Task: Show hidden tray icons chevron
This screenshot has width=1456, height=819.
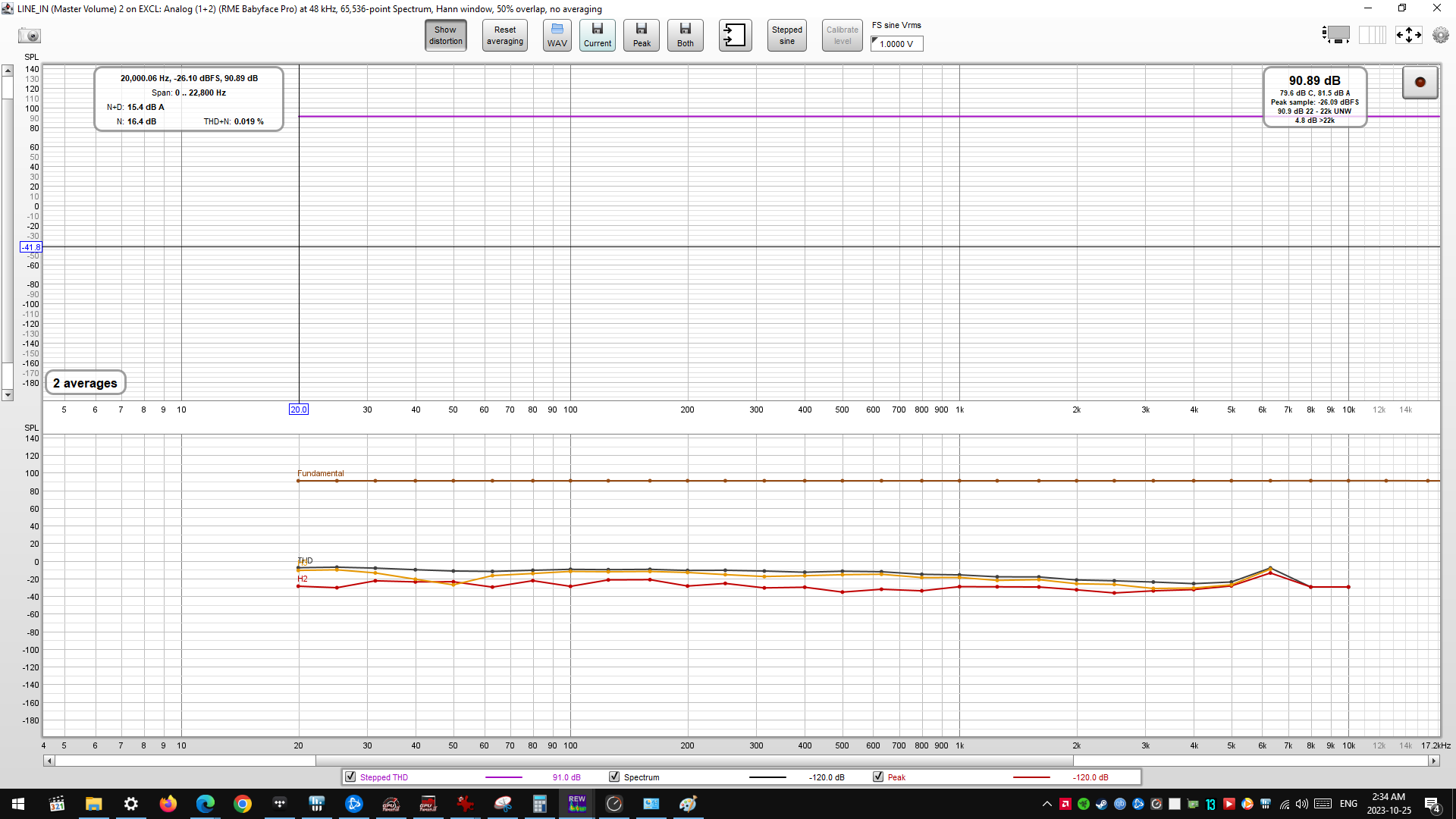Action: [x=1047, y=804]
